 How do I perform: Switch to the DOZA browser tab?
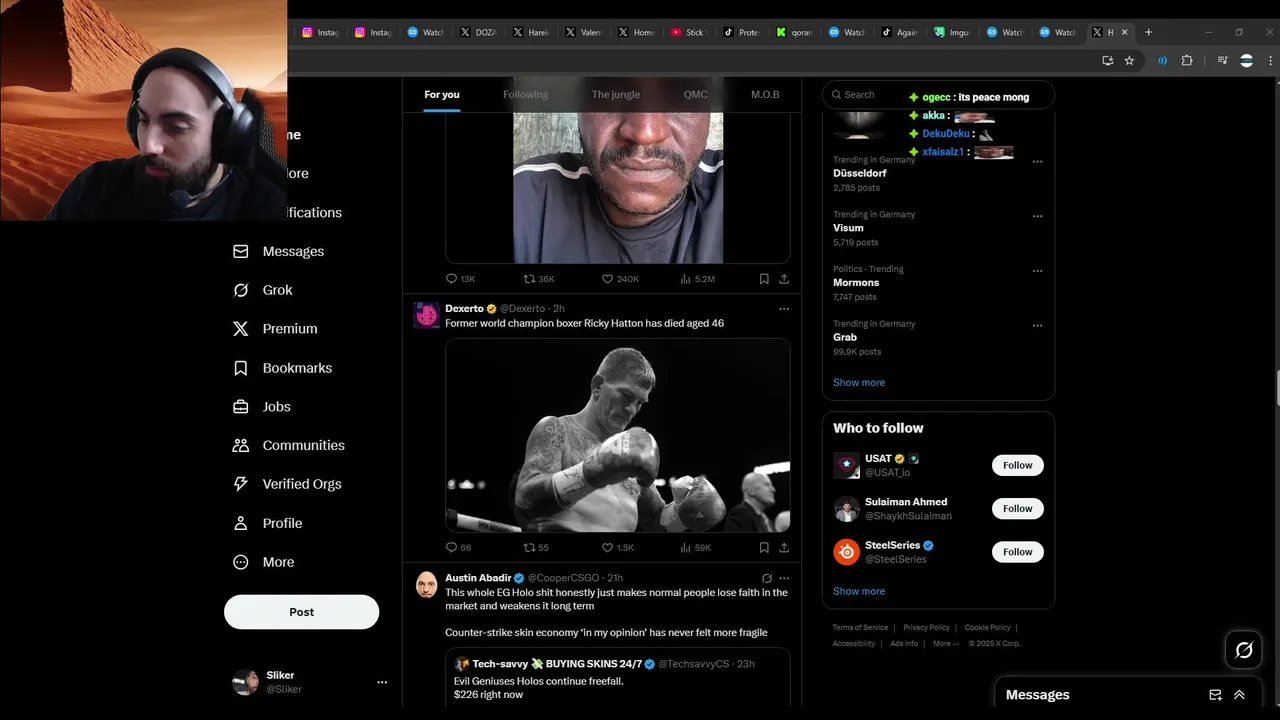[478, 32]
